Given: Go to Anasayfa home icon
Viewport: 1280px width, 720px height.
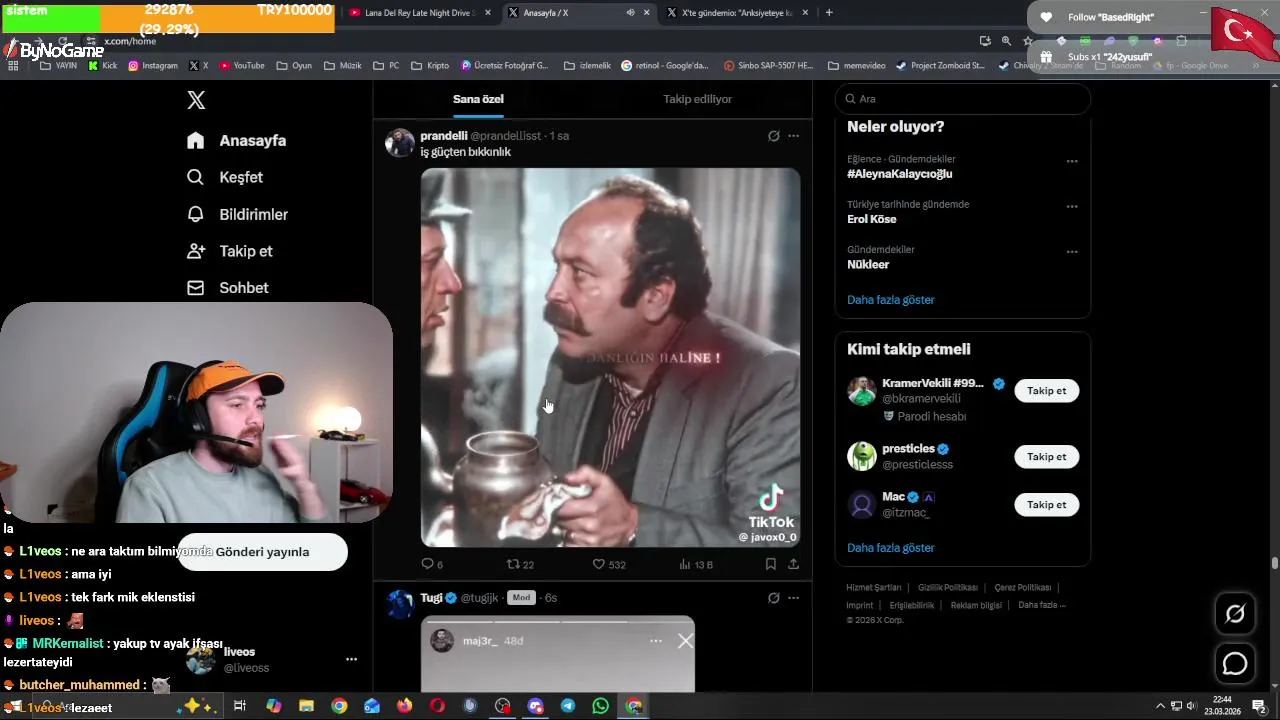Looking at the screenshot, I should 196,141.
